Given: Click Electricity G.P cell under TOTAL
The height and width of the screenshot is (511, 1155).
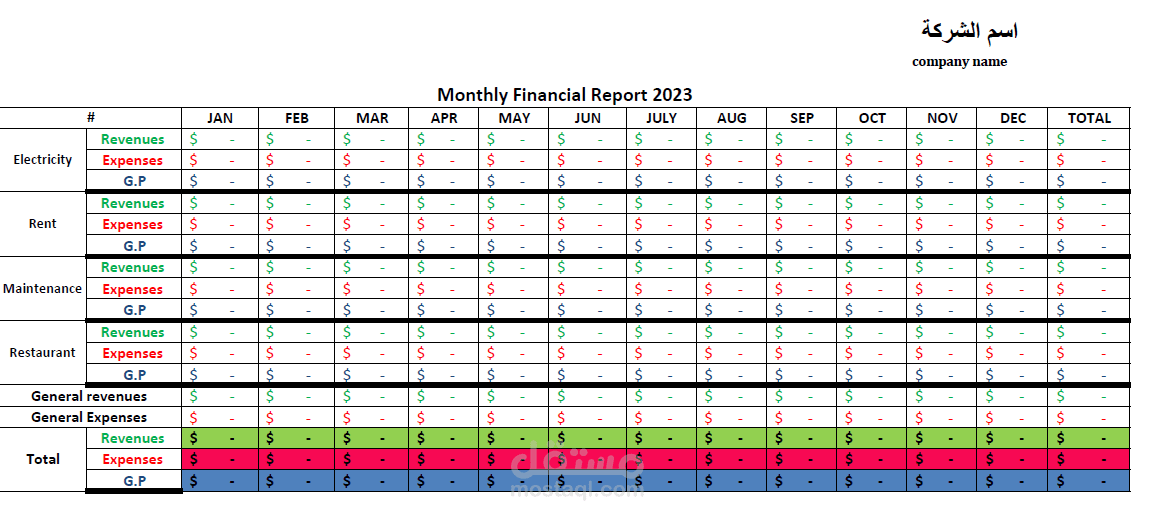Looking at the screenshot, I should pos(1089,181).
